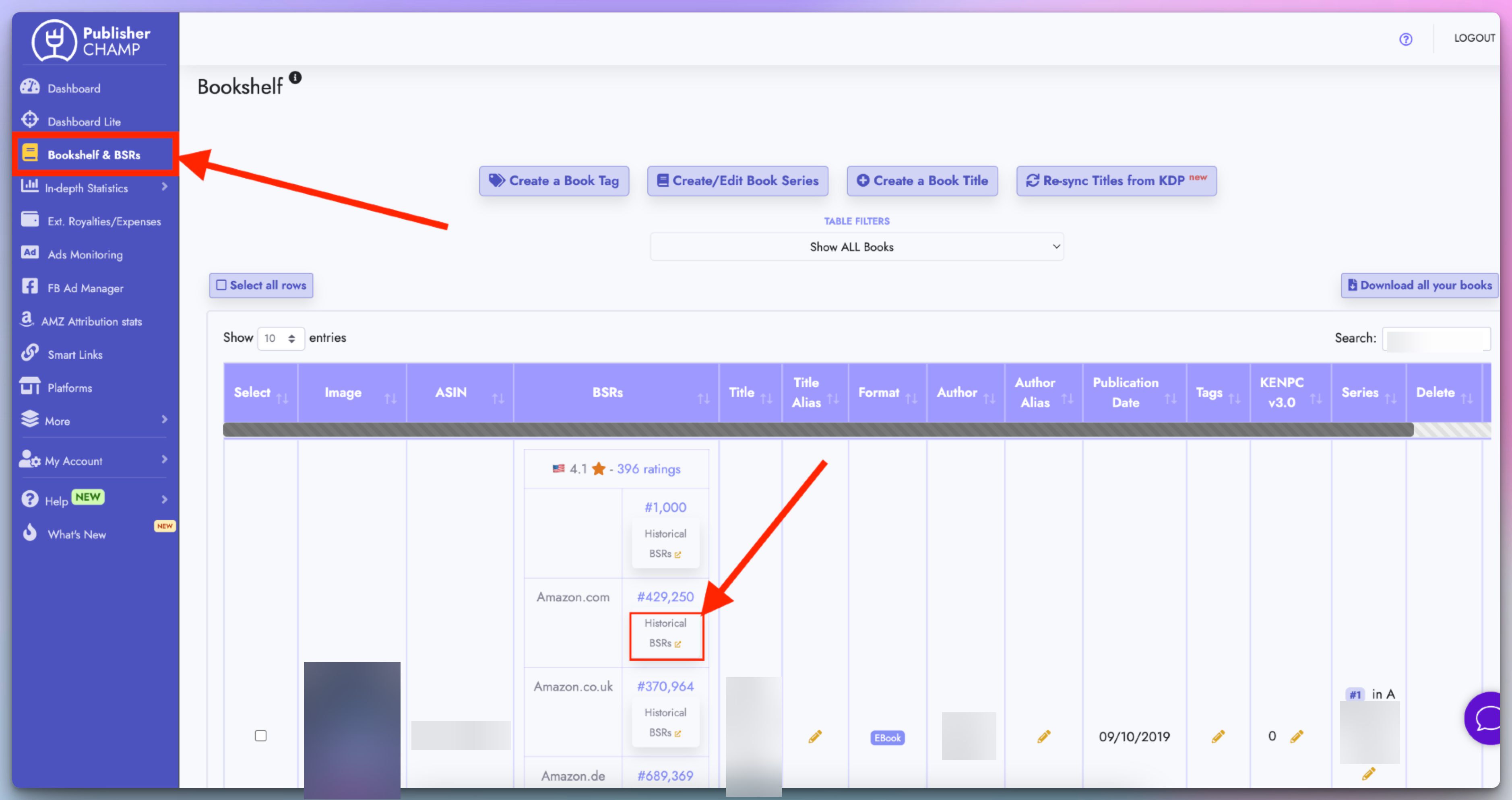Viewport: 1512px width, 800px height.
Task: Sort by the ASIN column arrows
Action: pos(498,399)
